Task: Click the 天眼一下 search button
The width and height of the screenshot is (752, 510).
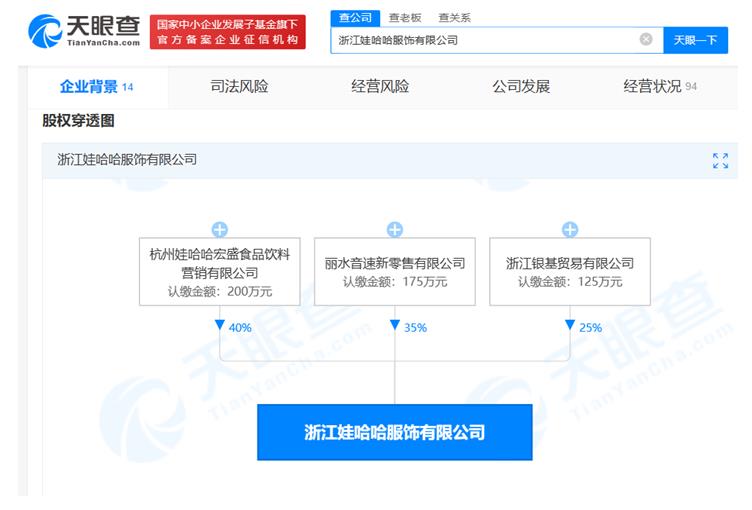Action: click(x=695, y=40)
